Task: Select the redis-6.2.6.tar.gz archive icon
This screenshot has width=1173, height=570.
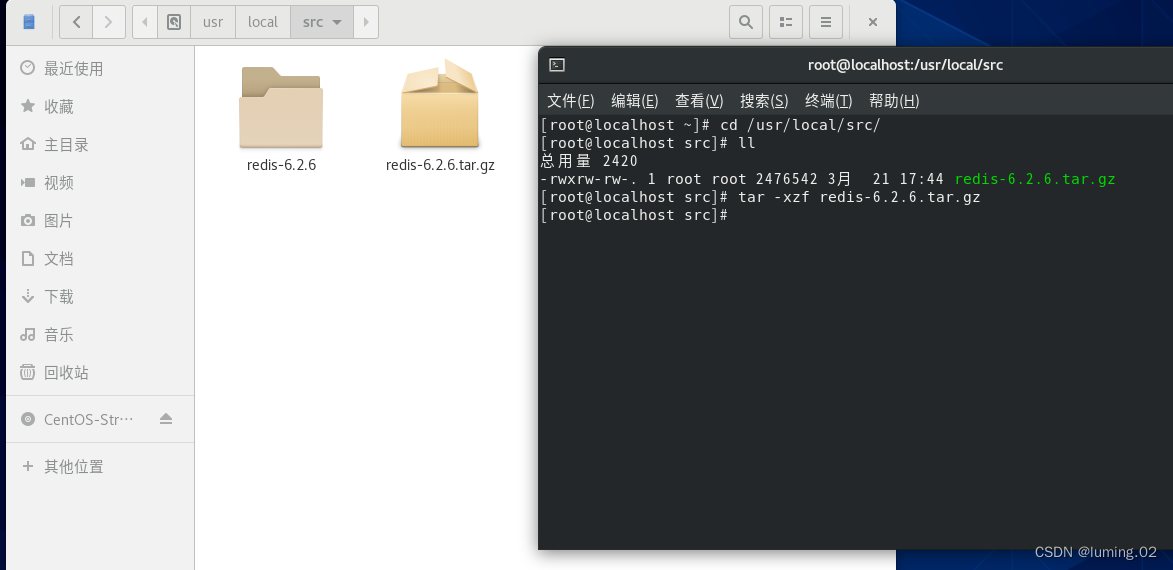Action: tap(440, 103)
